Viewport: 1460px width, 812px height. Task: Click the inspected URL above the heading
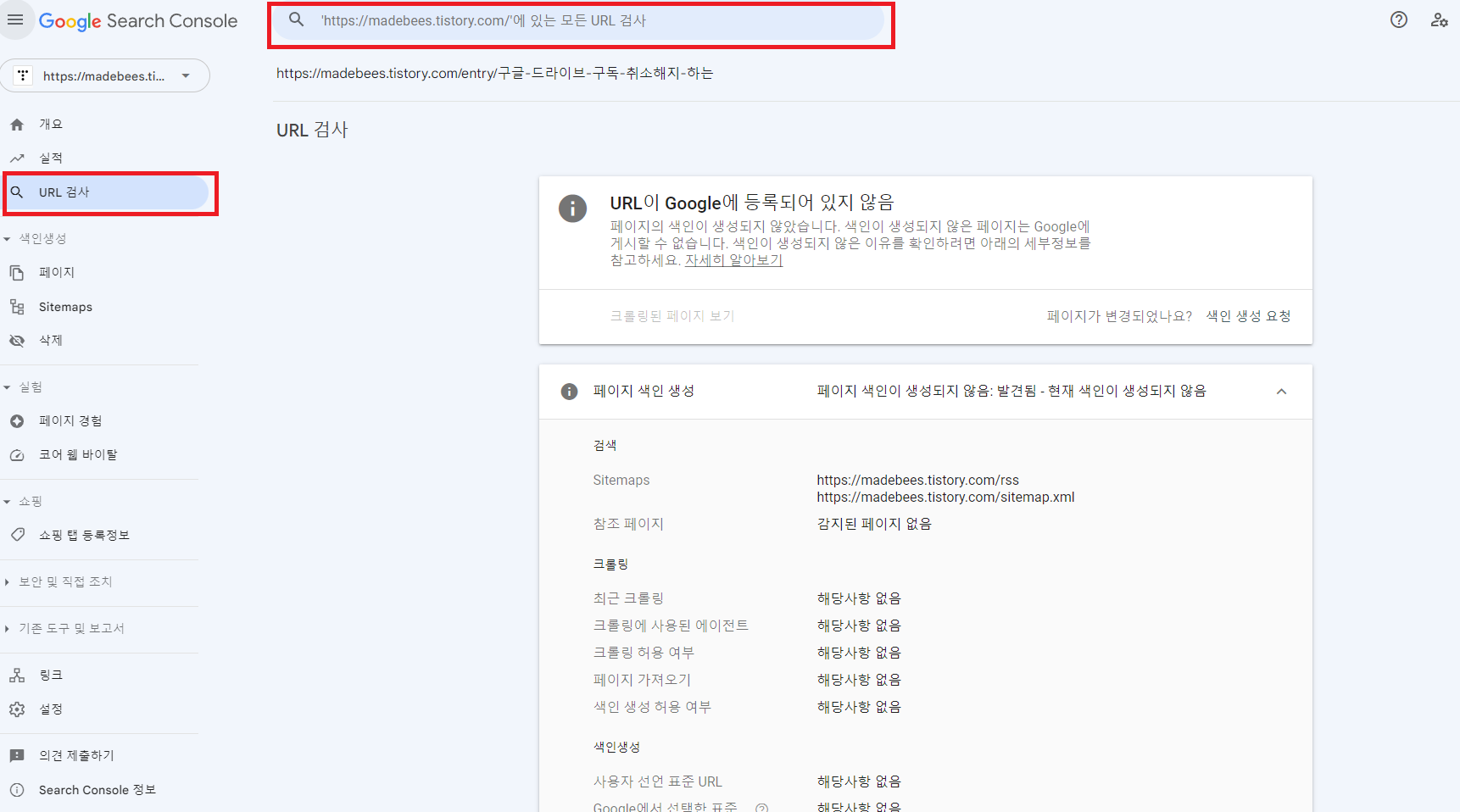(495, 74)
